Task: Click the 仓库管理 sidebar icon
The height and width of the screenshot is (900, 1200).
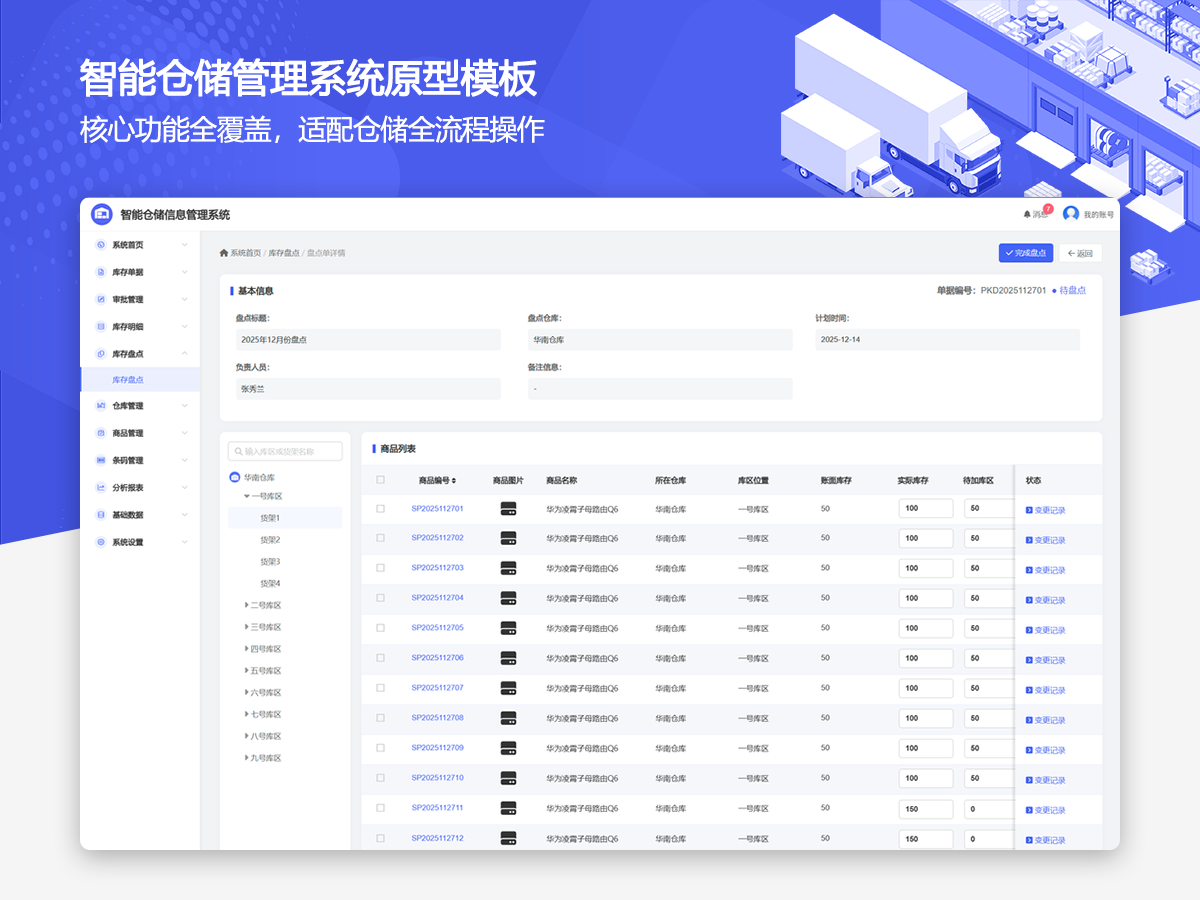Action: click(101, 406)
